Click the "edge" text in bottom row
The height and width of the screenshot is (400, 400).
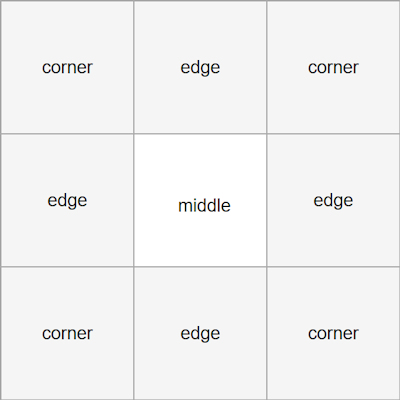click(x=200, y=334)
